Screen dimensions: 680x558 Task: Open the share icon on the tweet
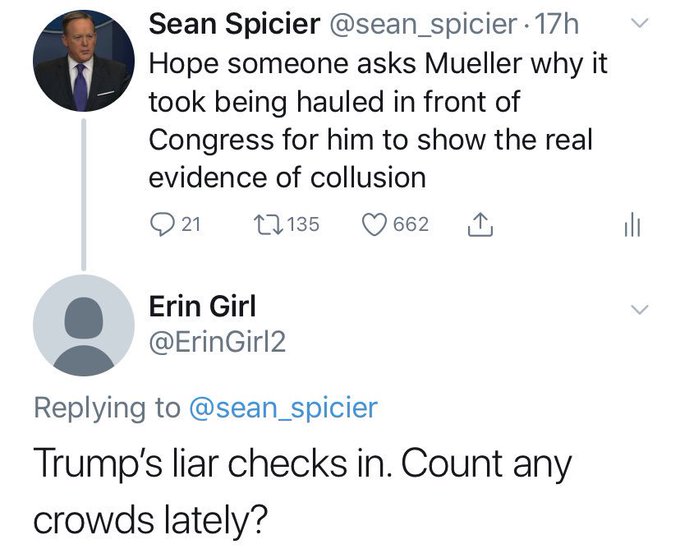[480, 224]
